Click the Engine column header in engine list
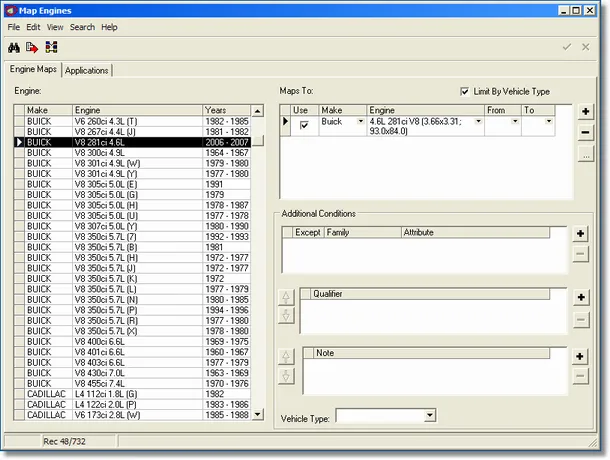610x460 pixels. (x=138, y=110)
